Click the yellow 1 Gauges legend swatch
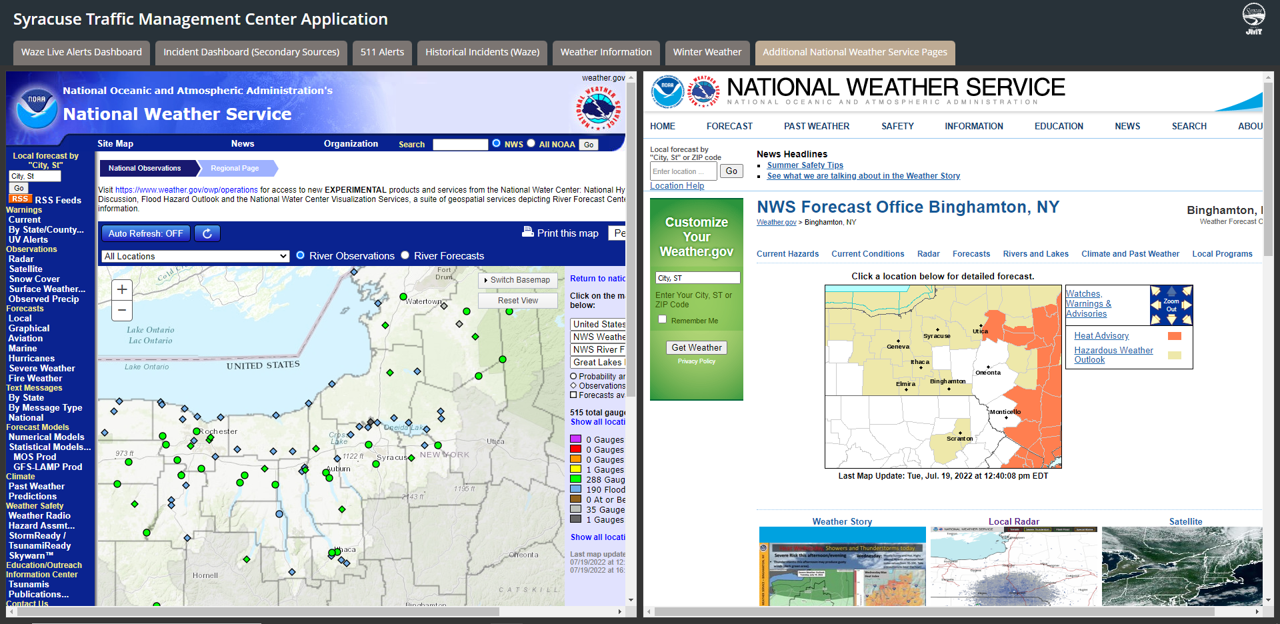The width and height of the screenshot is (1280, 624). tap(576, 470)
